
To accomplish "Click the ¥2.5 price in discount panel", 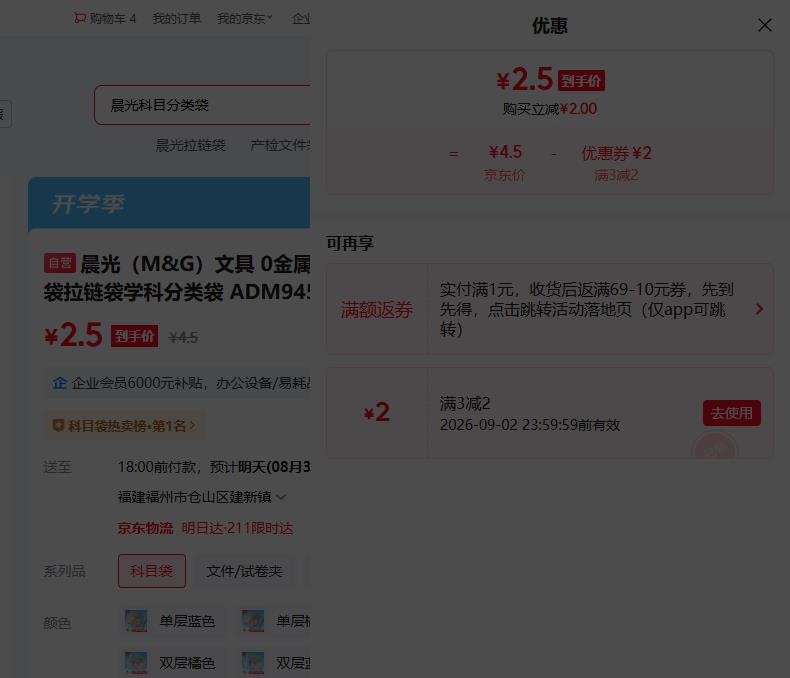I will point(524,80).
